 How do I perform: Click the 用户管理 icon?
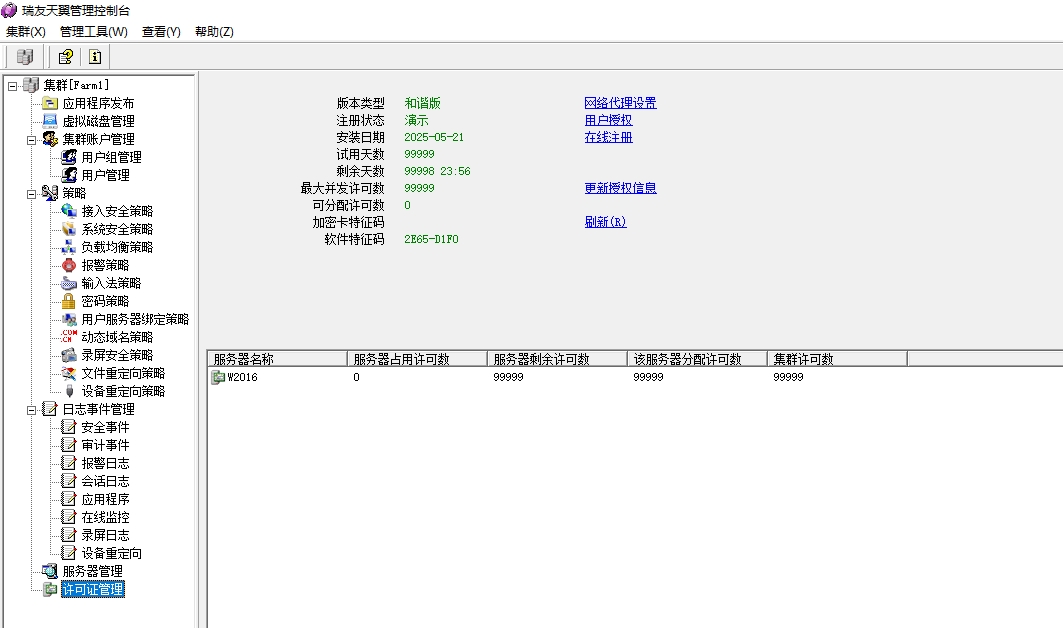tap(68, 175)
